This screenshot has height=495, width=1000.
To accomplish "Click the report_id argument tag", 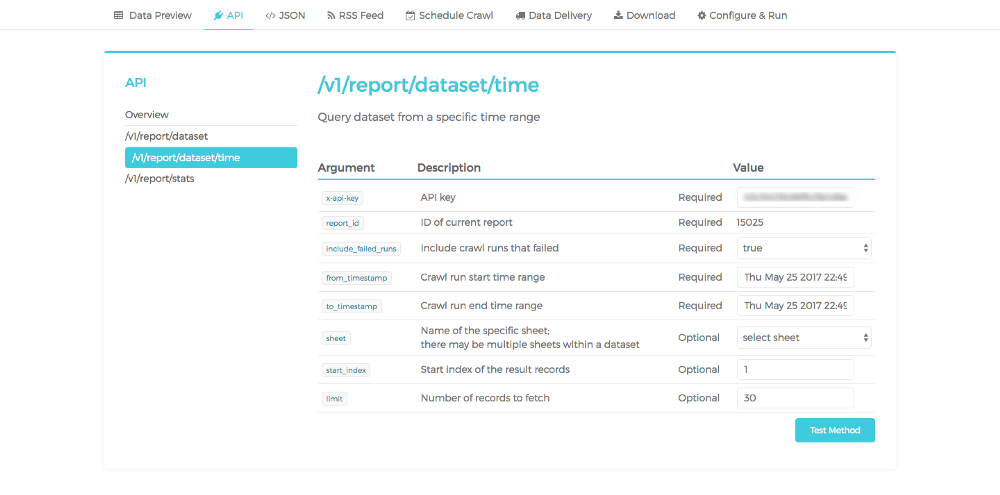I will tap(343, 223).
